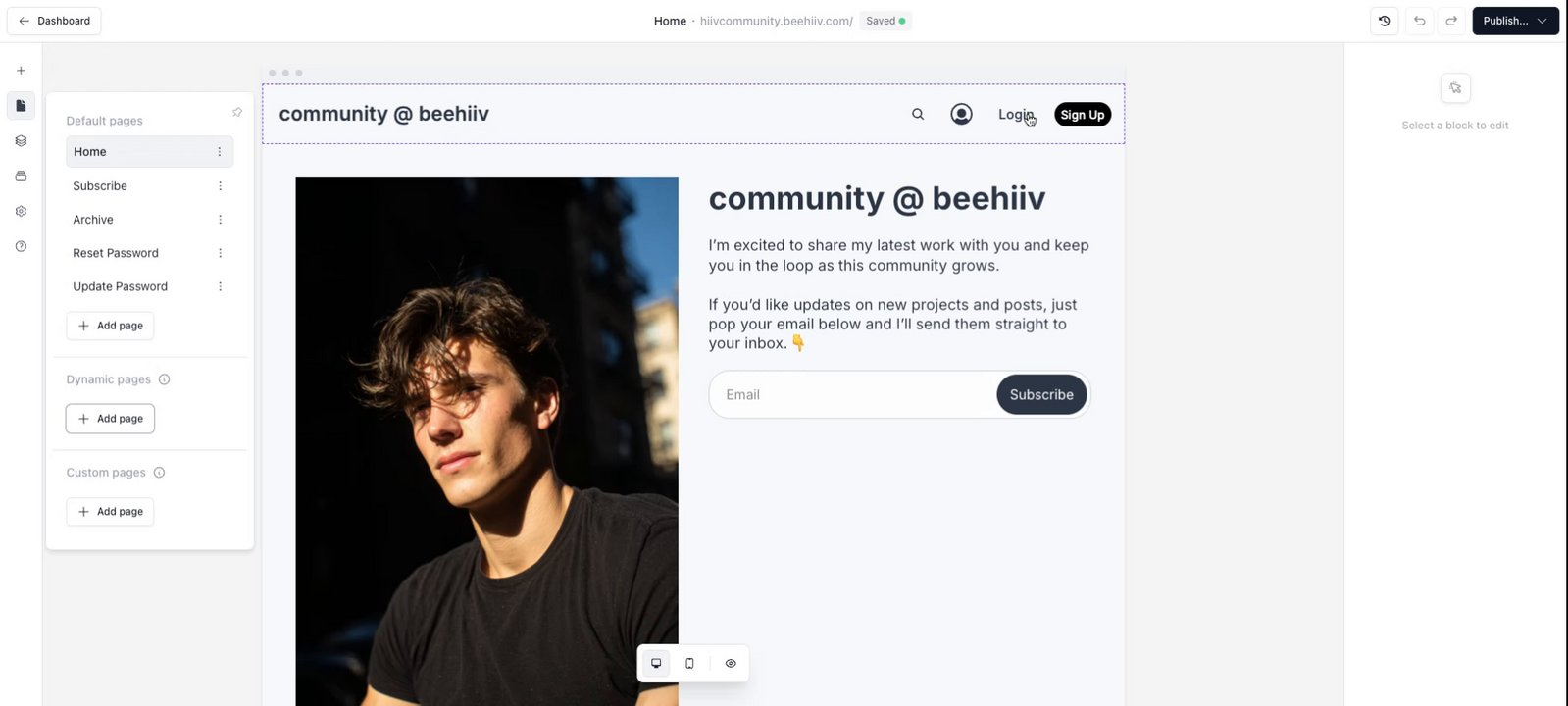Screen dimensions: 1568x706
Task: Open the Layers icon in left sidebar
Action: (x=21, y=141)
